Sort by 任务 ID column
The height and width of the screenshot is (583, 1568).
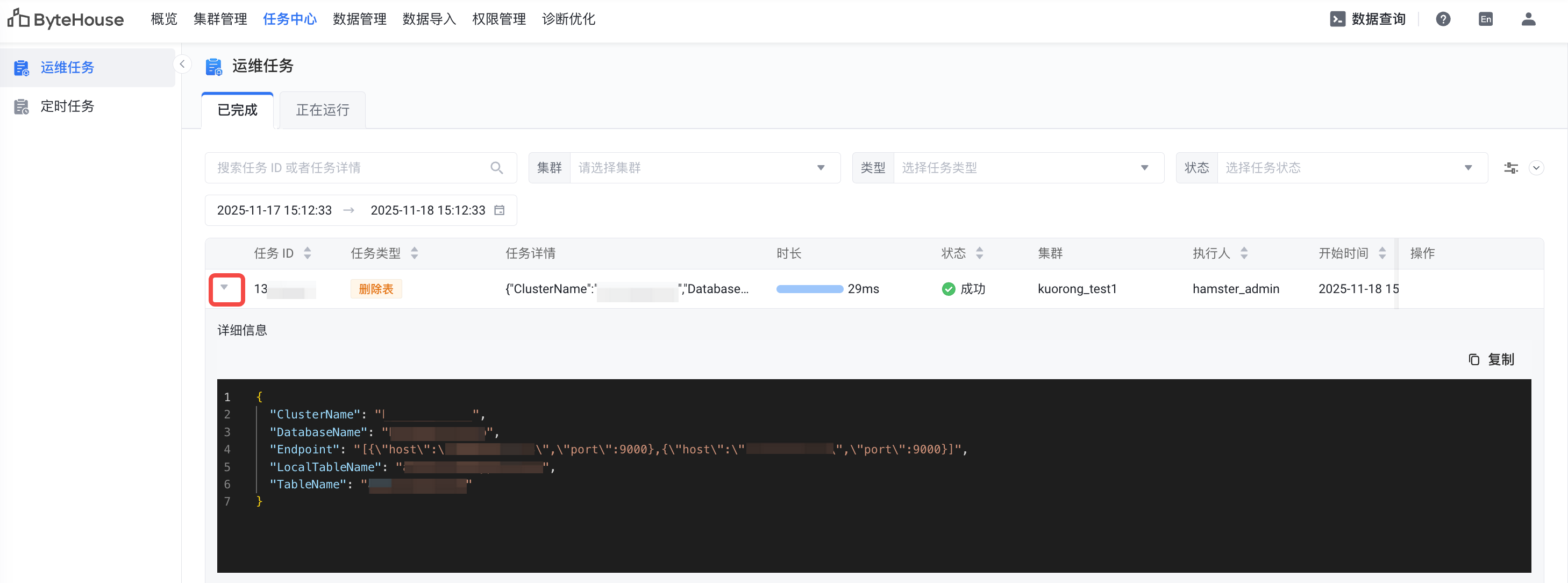tap(308, 253)
